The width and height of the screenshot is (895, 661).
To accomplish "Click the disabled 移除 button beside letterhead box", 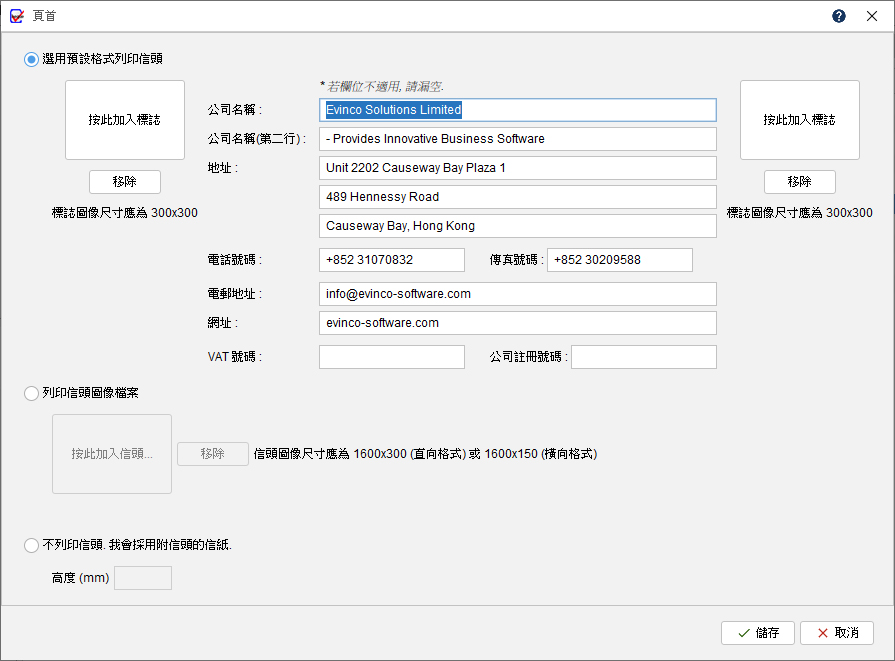I will (x=213, y=454).
